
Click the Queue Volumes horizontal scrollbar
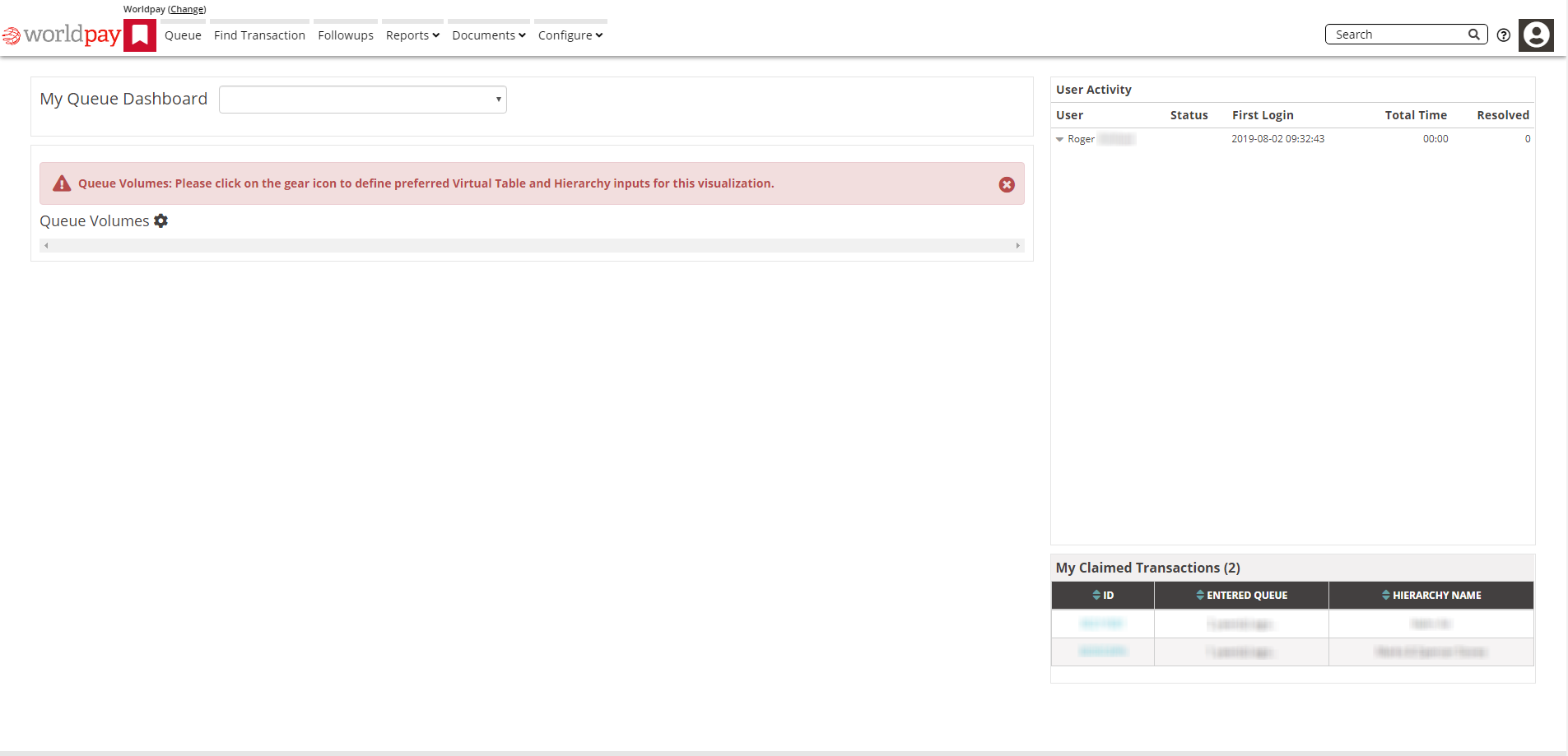pyautogui.click(x=532, y=245)
